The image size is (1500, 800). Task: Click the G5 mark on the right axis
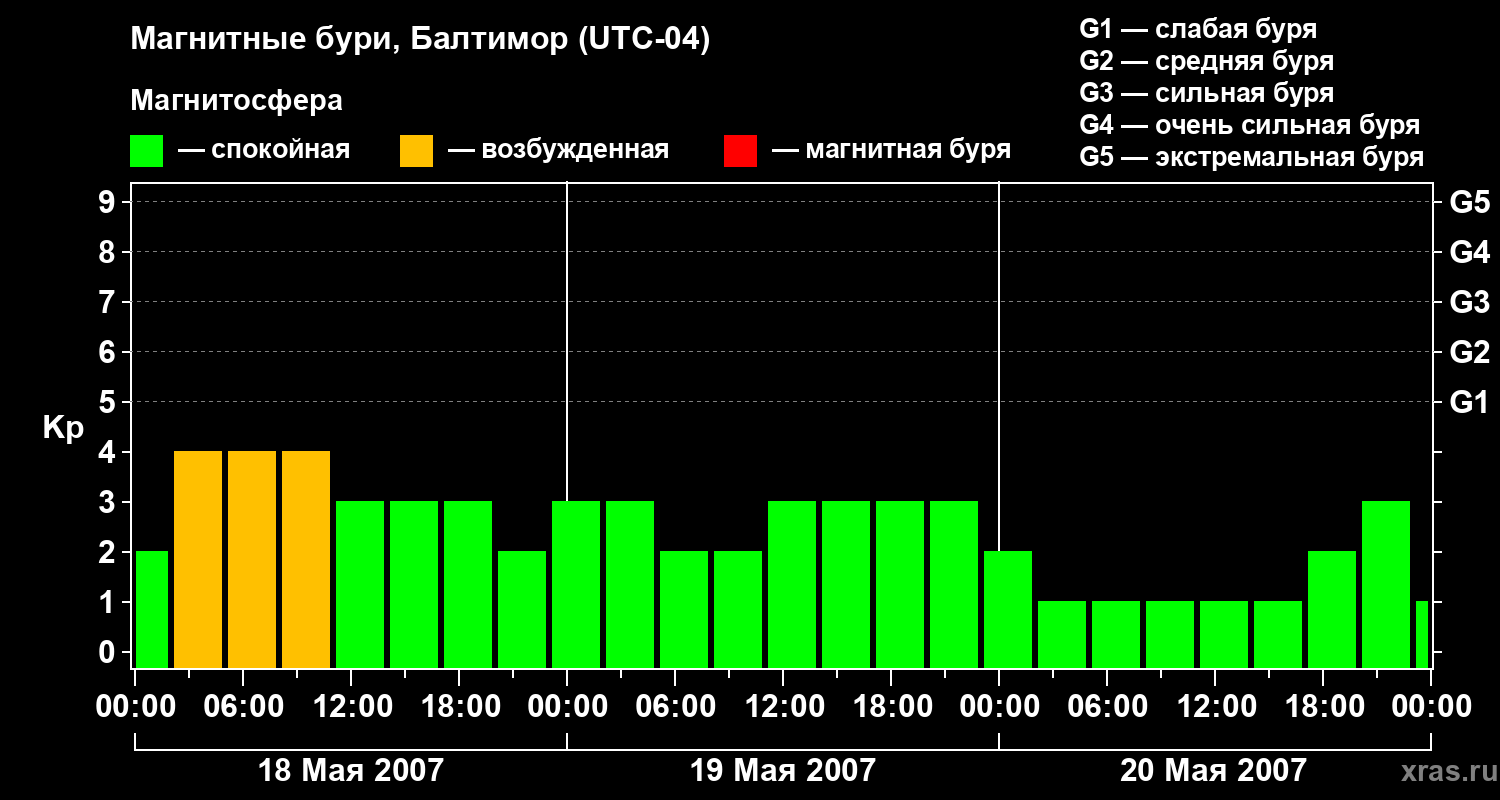click(1470, 202)
